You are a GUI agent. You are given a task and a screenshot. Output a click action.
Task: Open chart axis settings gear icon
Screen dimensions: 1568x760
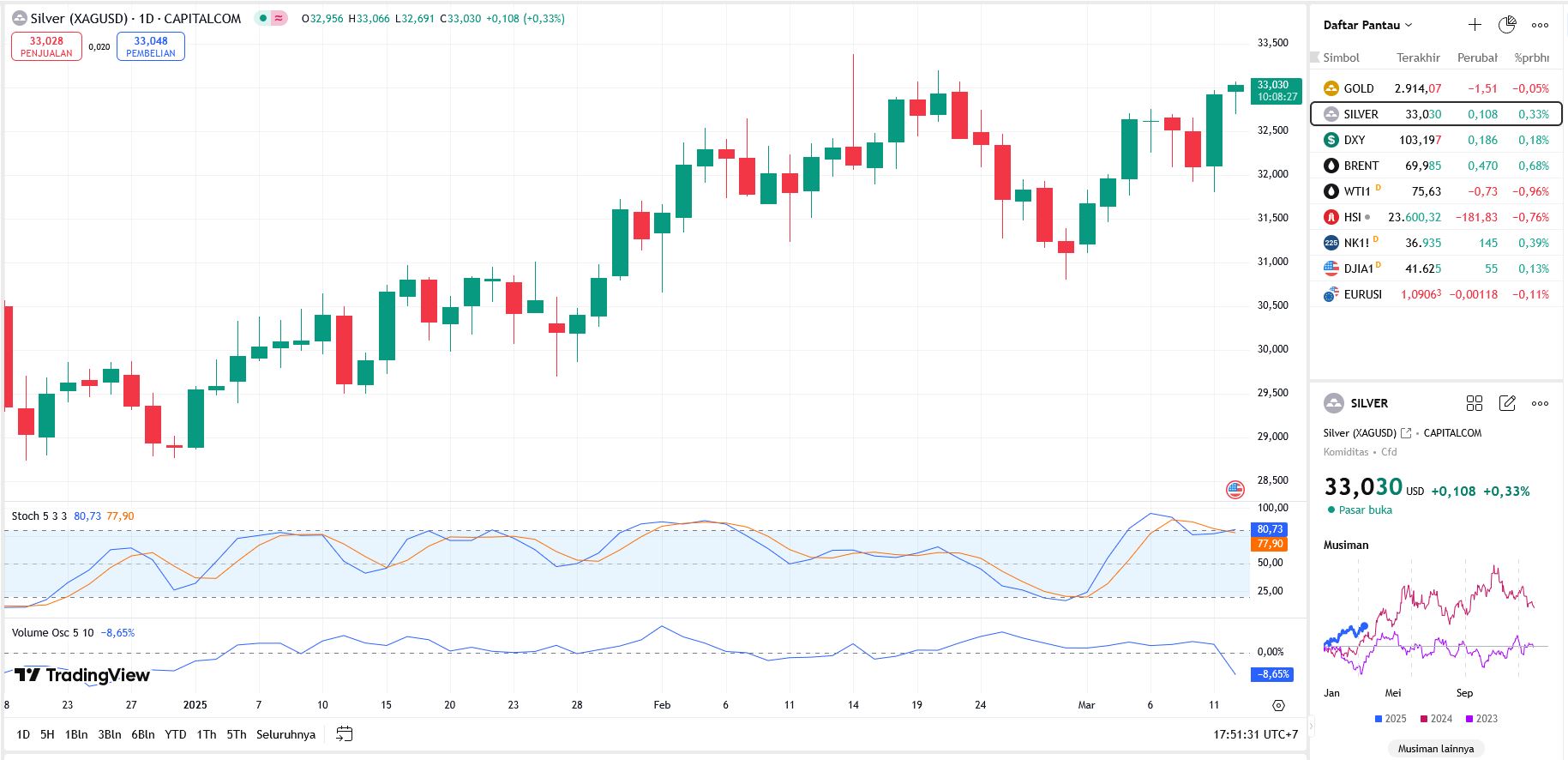(x=1278, y=705)
